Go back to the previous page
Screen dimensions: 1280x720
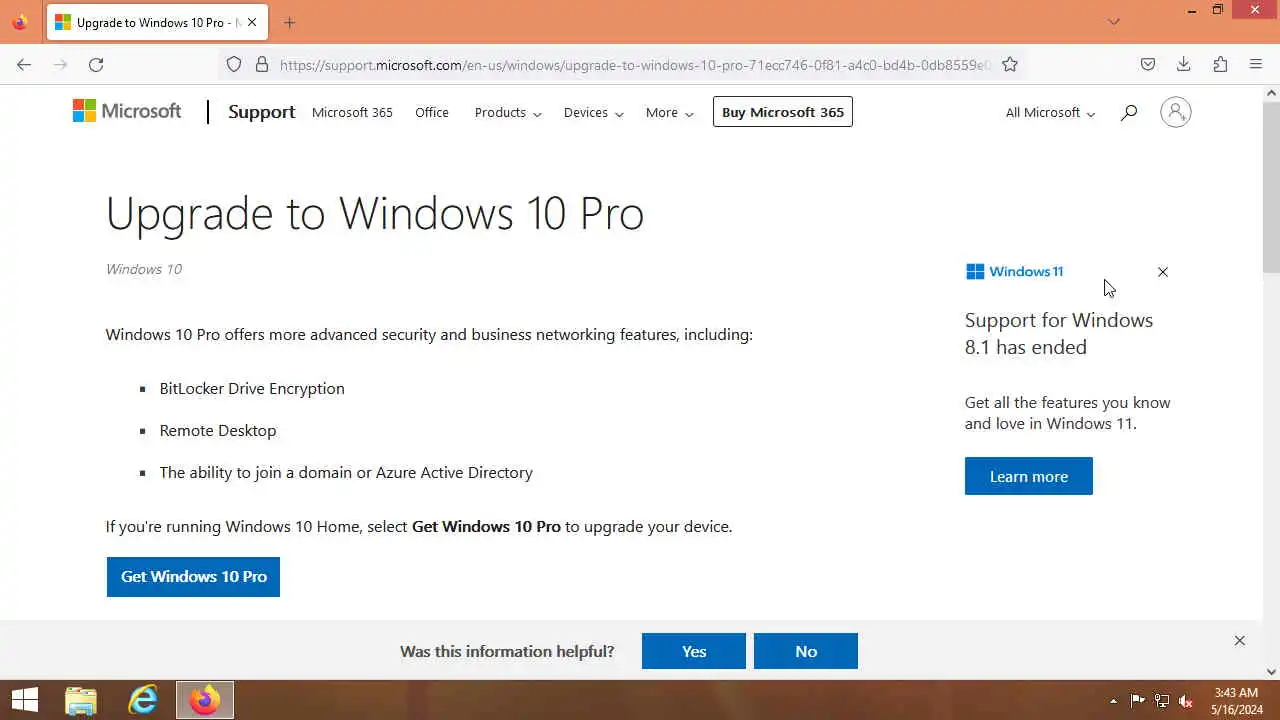[x=24, y=64]
